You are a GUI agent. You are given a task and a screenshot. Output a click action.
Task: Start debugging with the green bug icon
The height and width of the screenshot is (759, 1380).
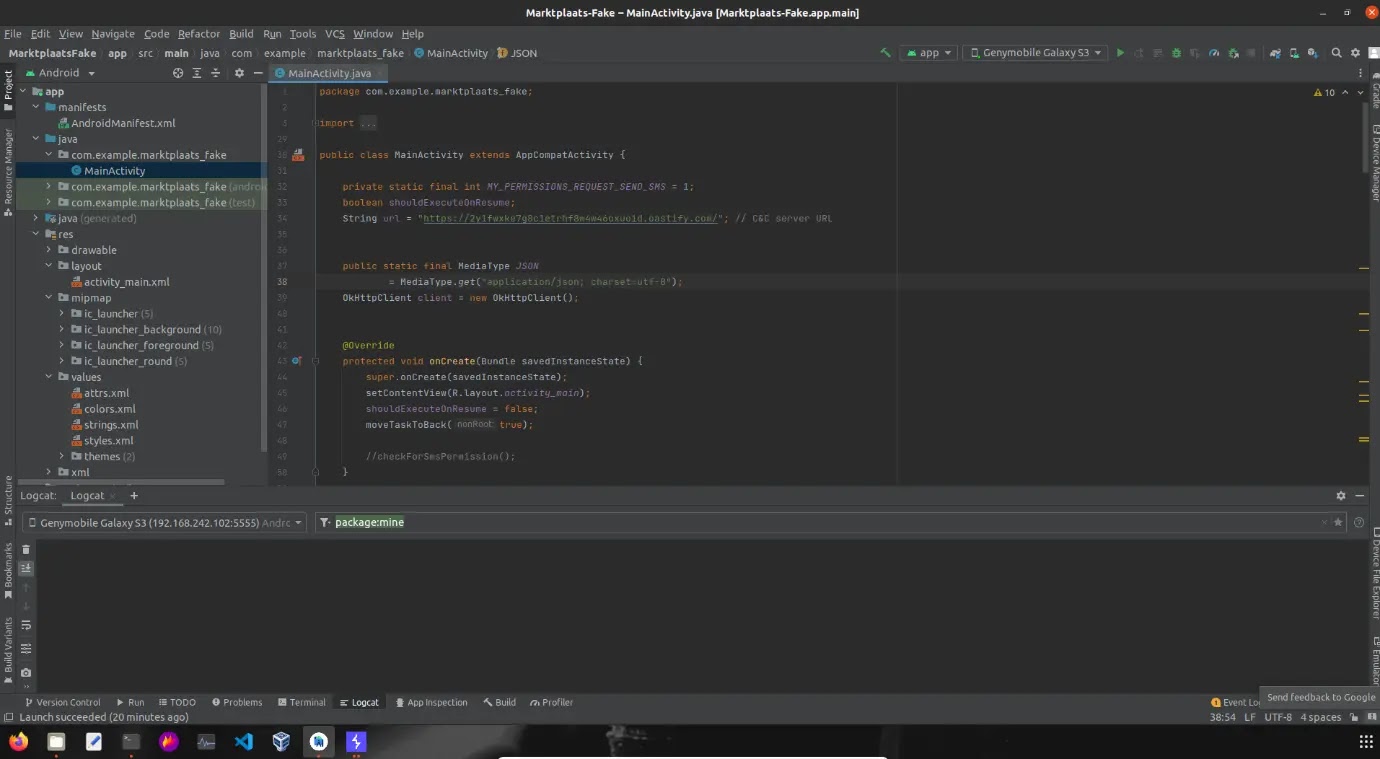[1176, 53]
